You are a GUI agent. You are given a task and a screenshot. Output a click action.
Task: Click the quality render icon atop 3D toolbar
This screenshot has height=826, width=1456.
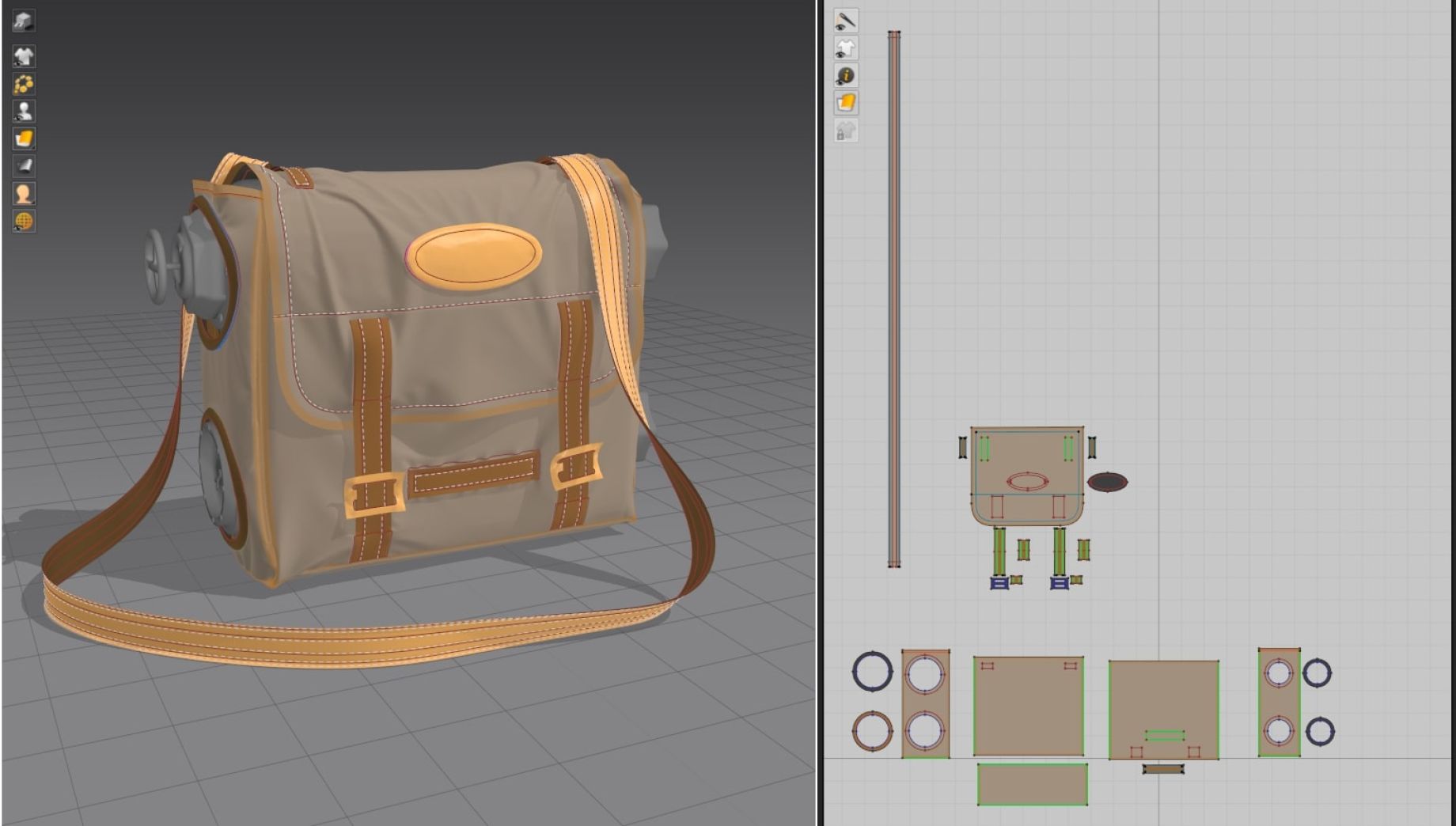24,21
